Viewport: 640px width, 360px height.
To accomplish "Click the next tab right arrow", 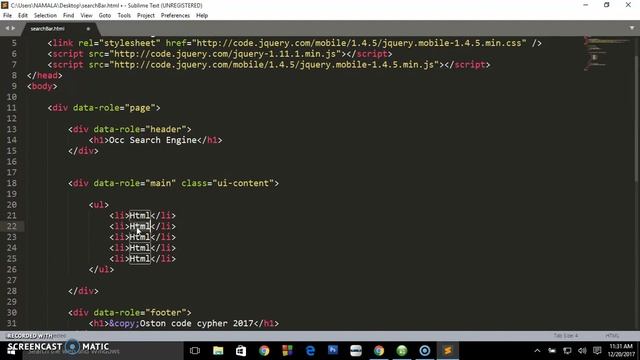I will 13,28.
